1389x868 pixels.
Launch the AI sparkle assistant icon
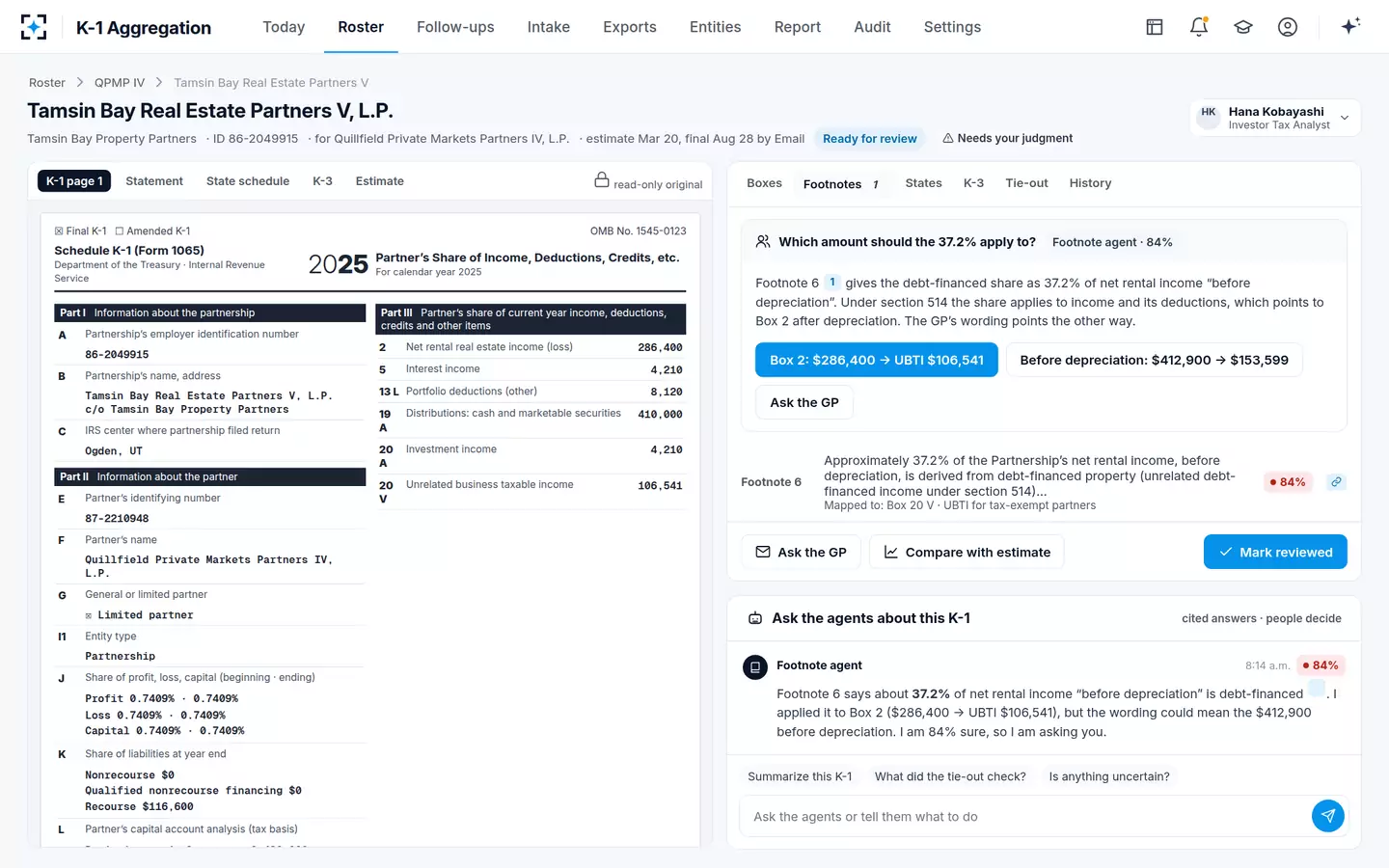(1350, 26)
